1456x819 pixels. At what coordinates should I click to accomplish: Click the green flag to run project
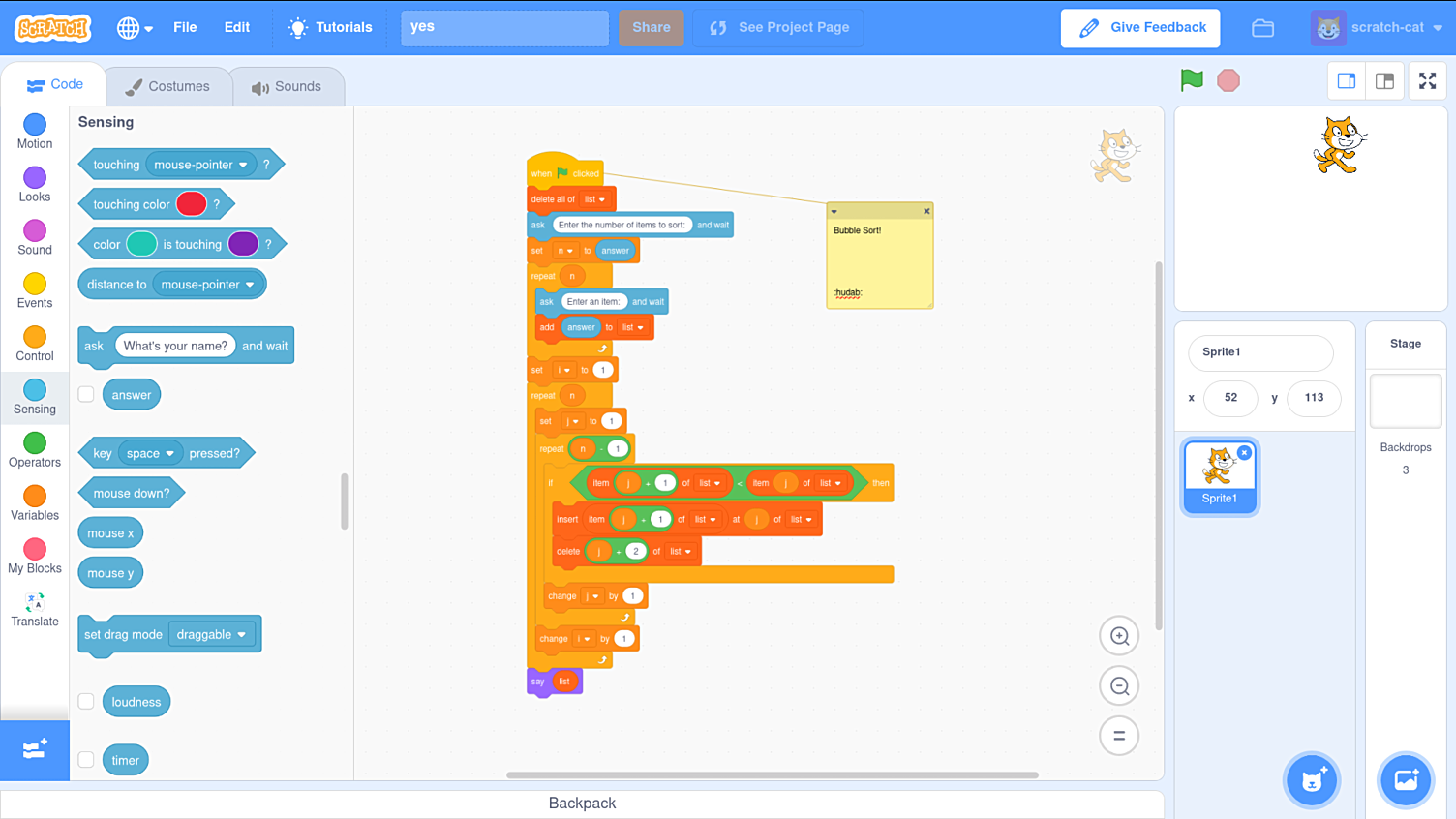click(1192, 80)
